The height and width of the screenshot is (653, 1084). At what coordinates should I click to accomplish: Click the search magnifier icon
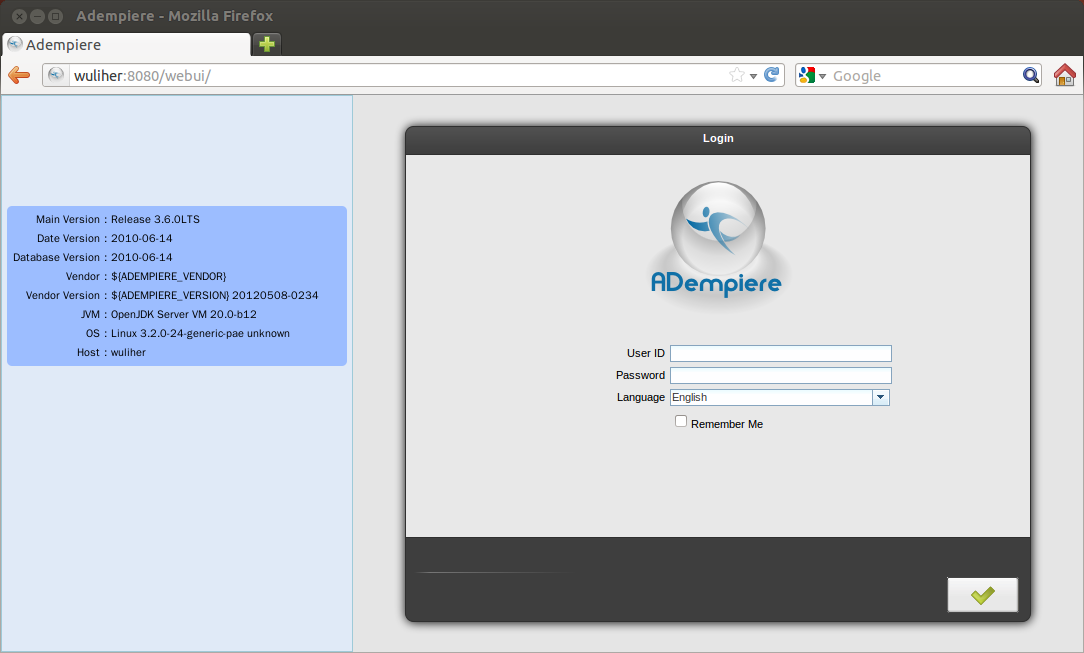tap(1031, 75)
